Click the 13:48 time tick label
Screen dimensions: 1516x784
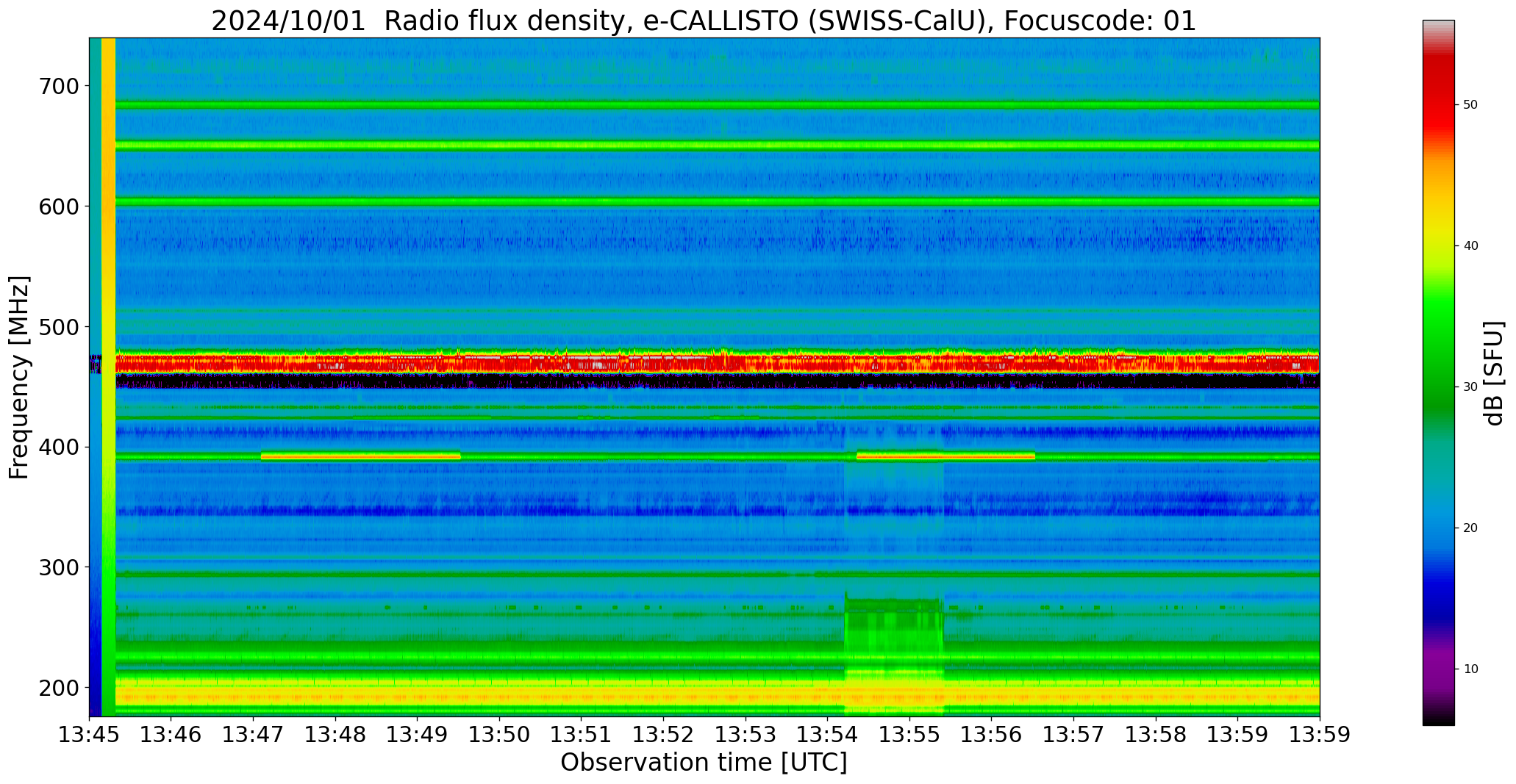335,735
